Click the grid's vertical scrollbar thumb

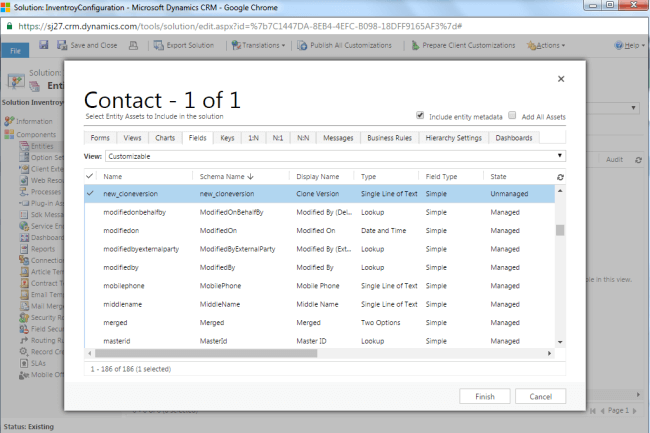(560, 230)
